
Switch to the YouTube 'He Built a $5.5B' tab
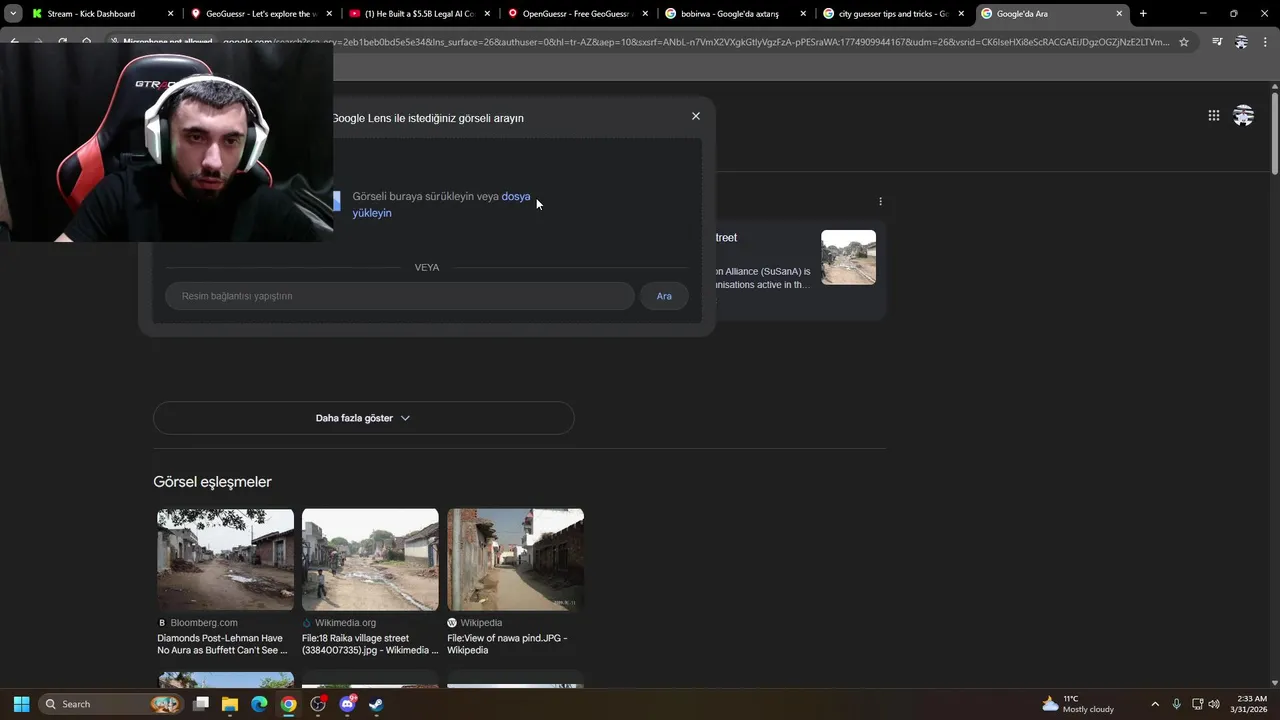418,14
